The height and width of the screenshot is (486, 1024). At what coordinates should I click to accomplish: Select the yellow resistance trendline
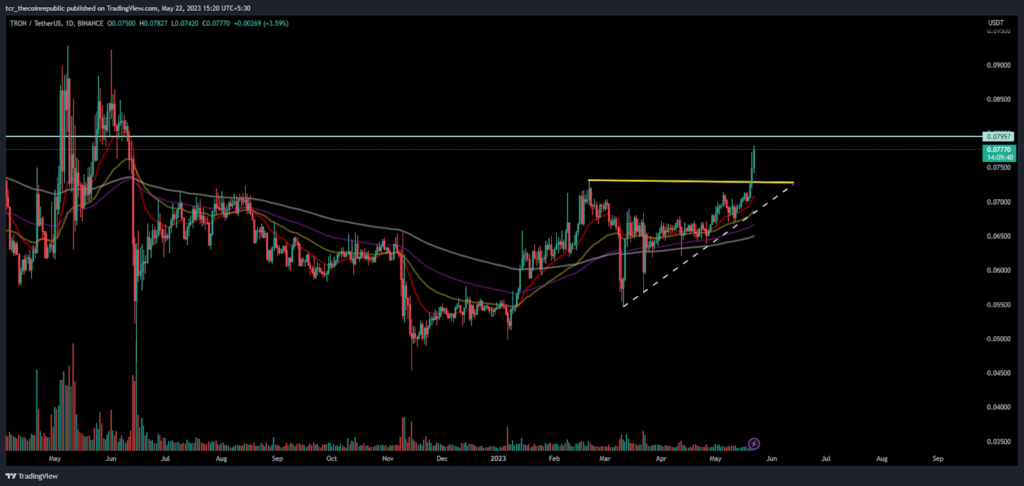coord(691,181)
